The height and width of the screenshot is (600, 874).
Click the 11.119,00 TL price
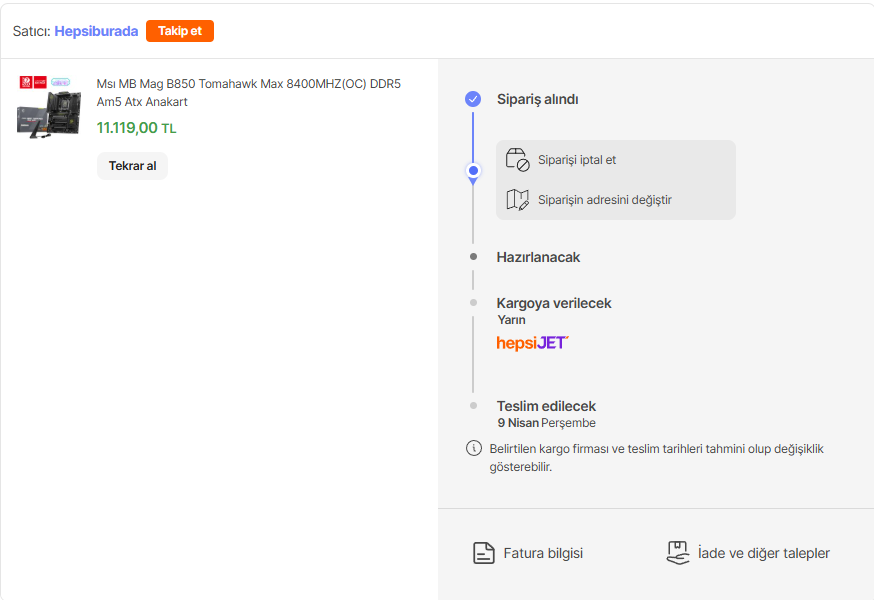click(x=137, y=128)
